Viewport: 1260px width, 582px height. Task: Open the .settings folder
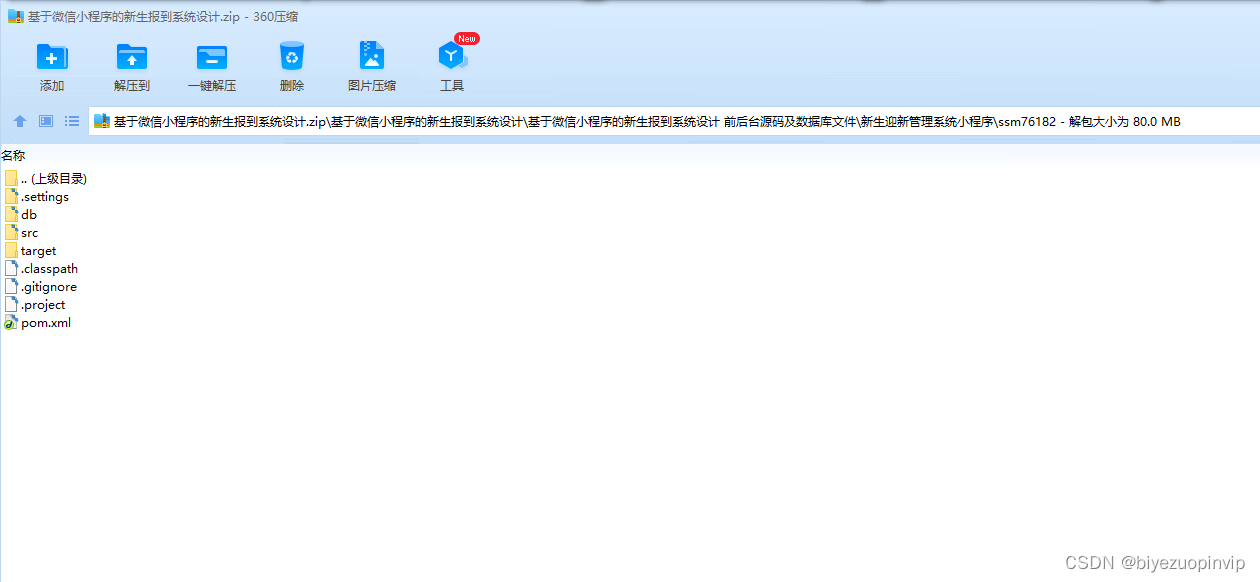coord(45,196)
